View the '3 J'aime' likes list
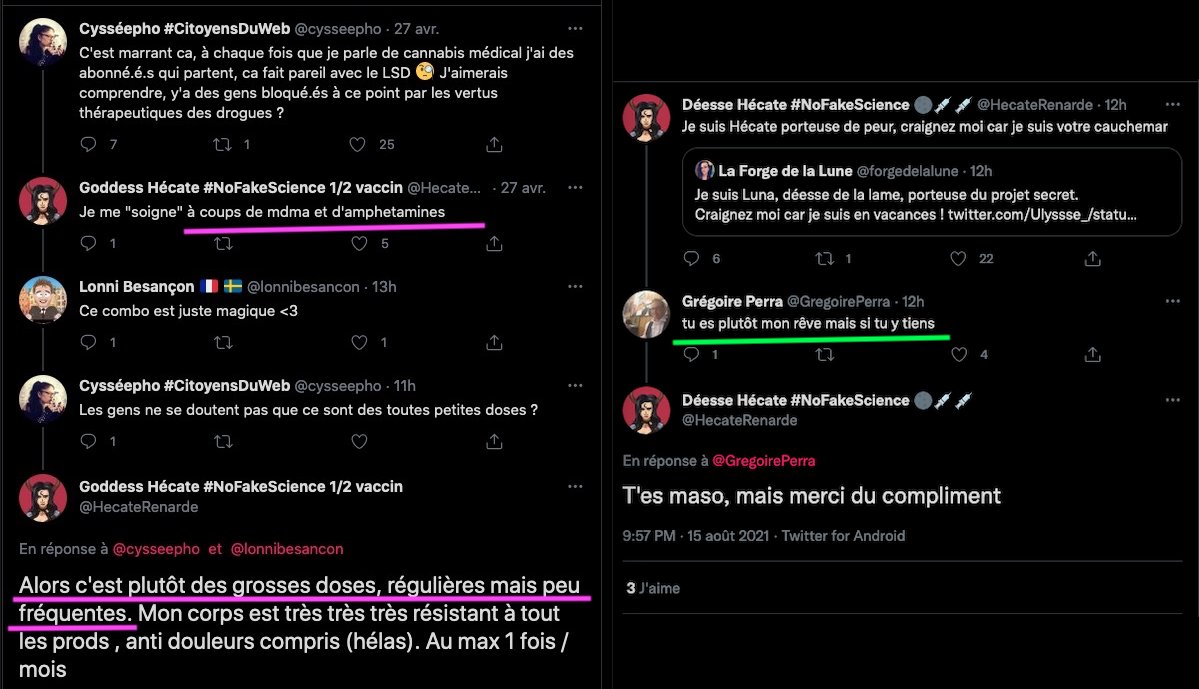This screenshot has height=689, width=1199. (x=652, y=588)
